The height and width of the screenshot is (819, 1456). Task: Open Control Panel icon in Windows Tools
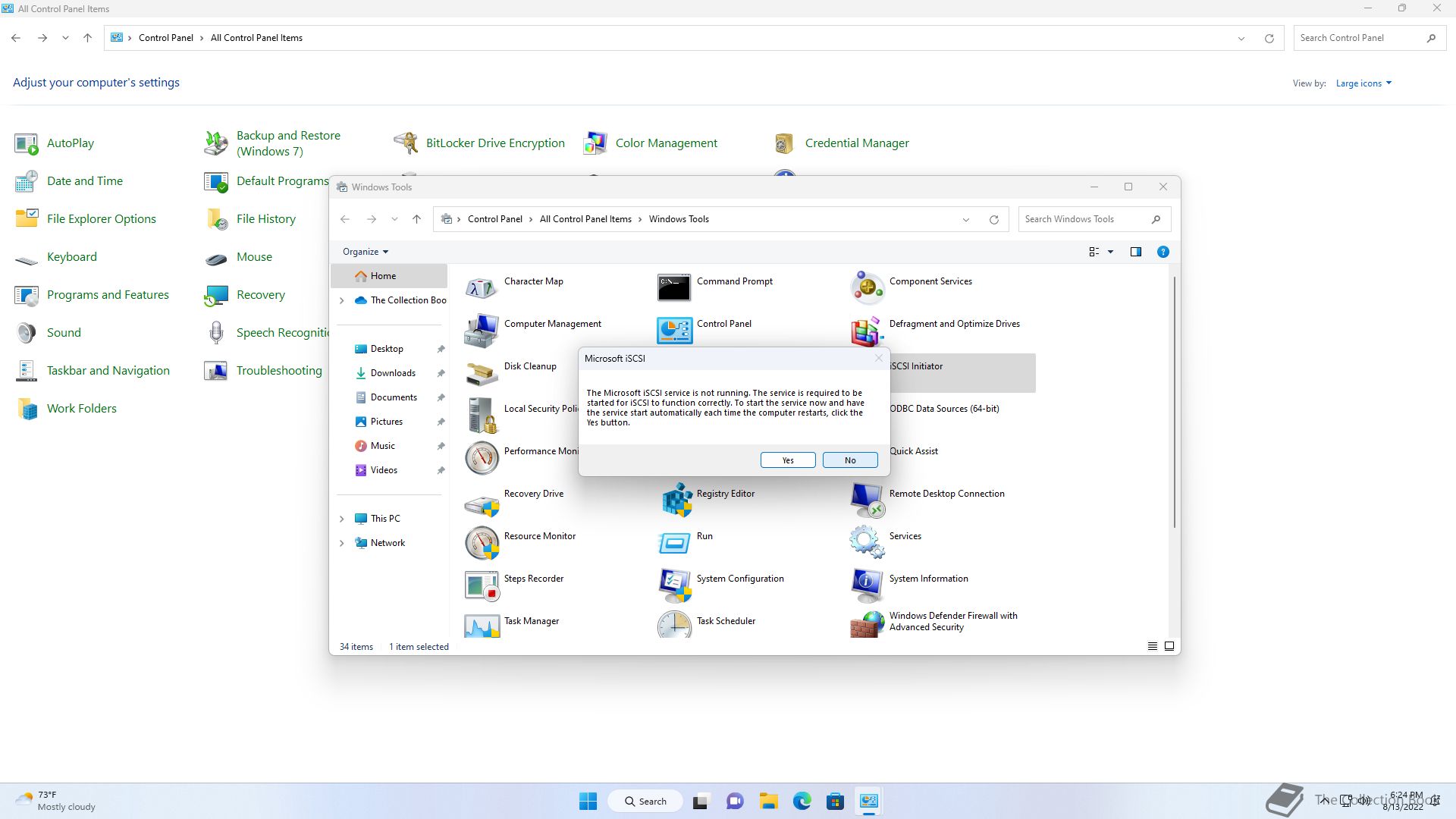tap(674, 331)
